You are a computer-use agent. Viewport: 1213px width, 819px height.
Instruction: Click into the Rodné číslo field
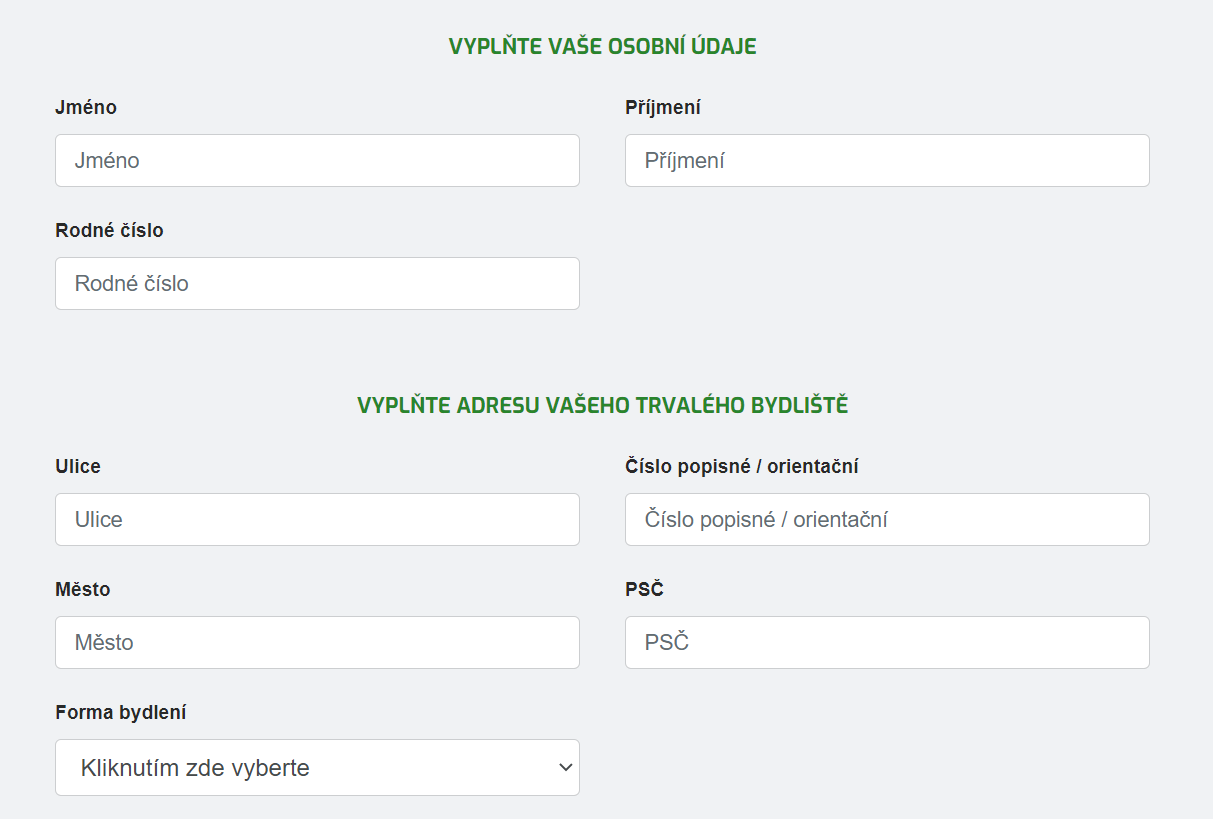[317, 283]
